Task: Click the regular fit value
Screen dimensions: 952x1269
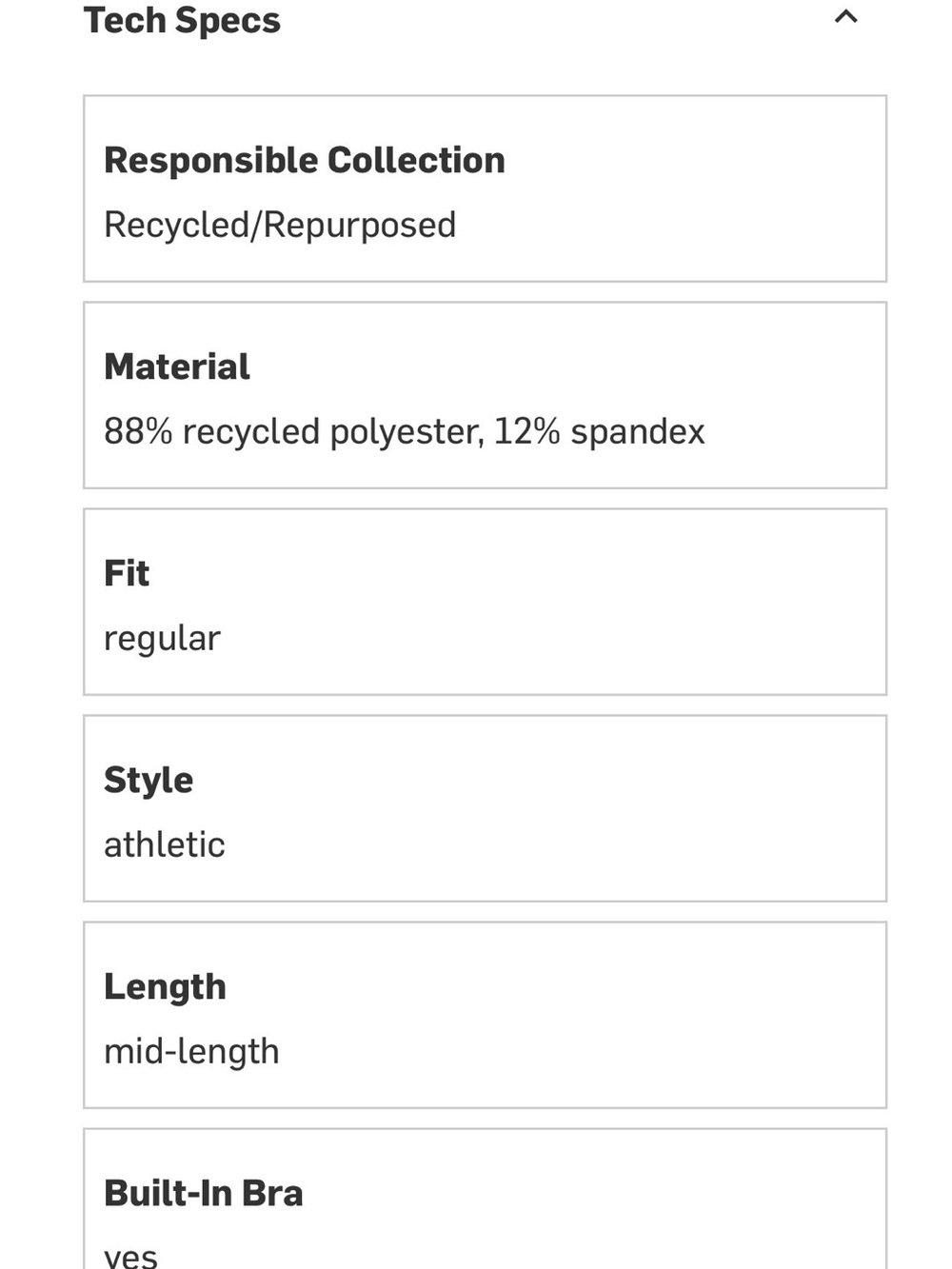Action: click(x=162, y=639)
